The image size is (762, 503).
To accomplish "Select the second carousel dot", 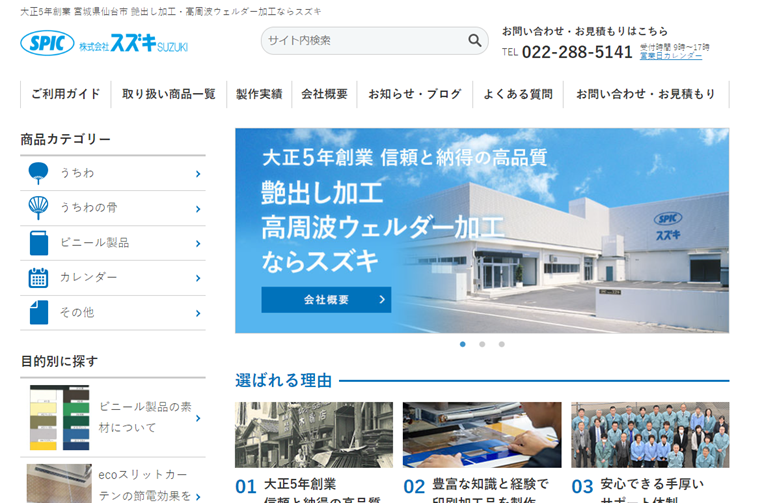I will click(x=482, y=344).
